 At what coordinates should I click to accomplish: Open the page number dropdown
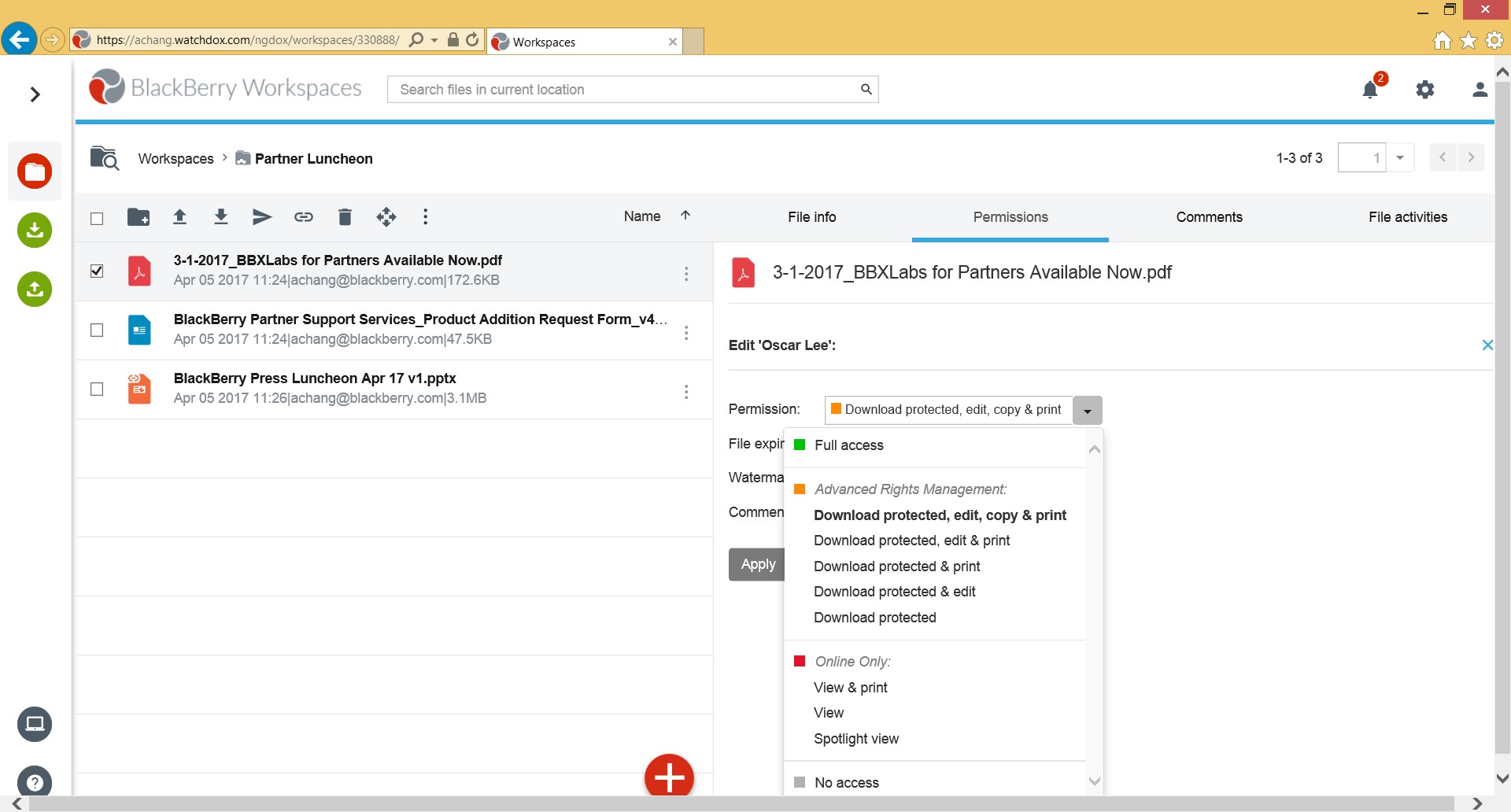coord(1399,158)
